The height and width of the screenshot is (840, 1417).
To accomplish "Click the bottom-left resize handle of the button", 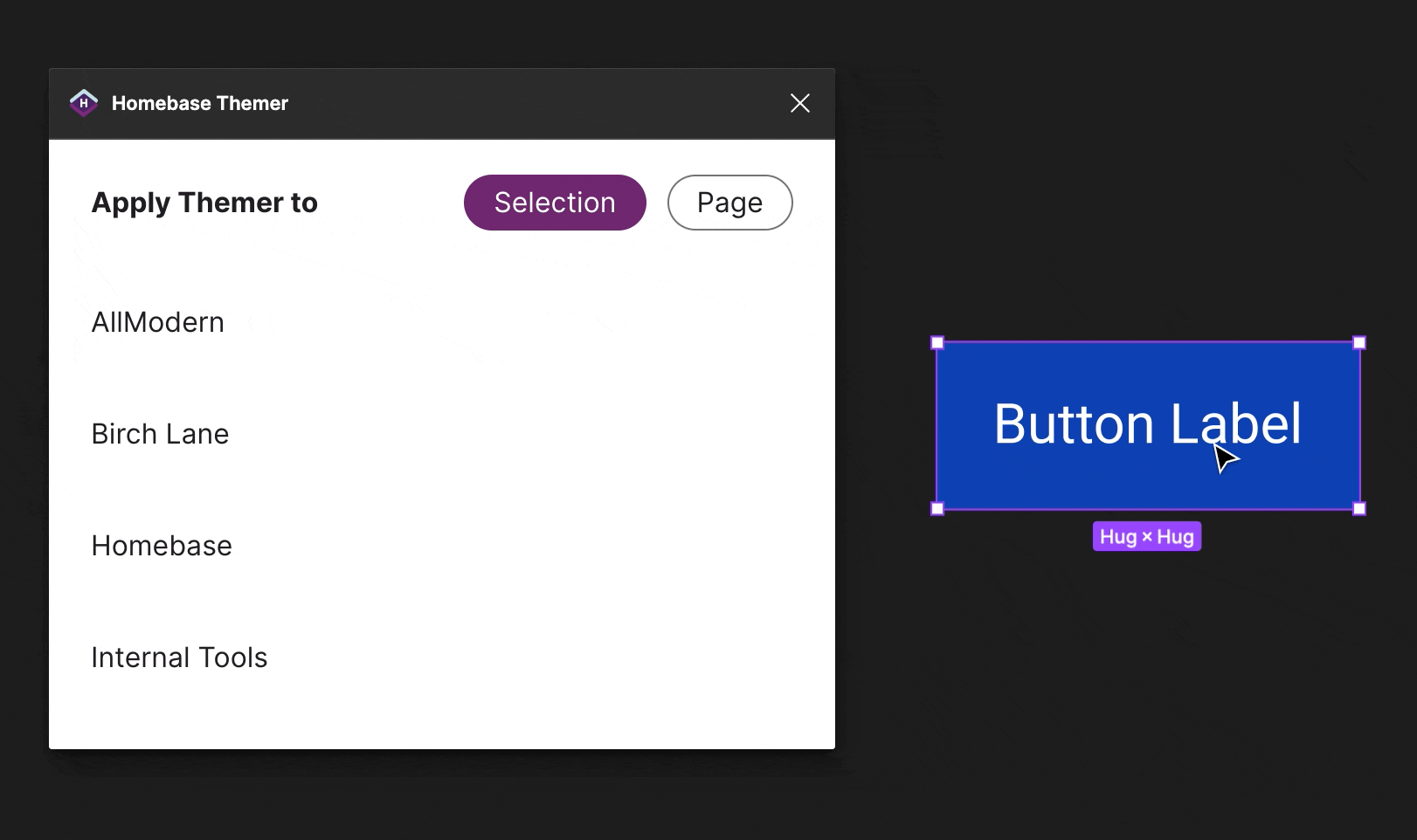I will coord(937,508).
